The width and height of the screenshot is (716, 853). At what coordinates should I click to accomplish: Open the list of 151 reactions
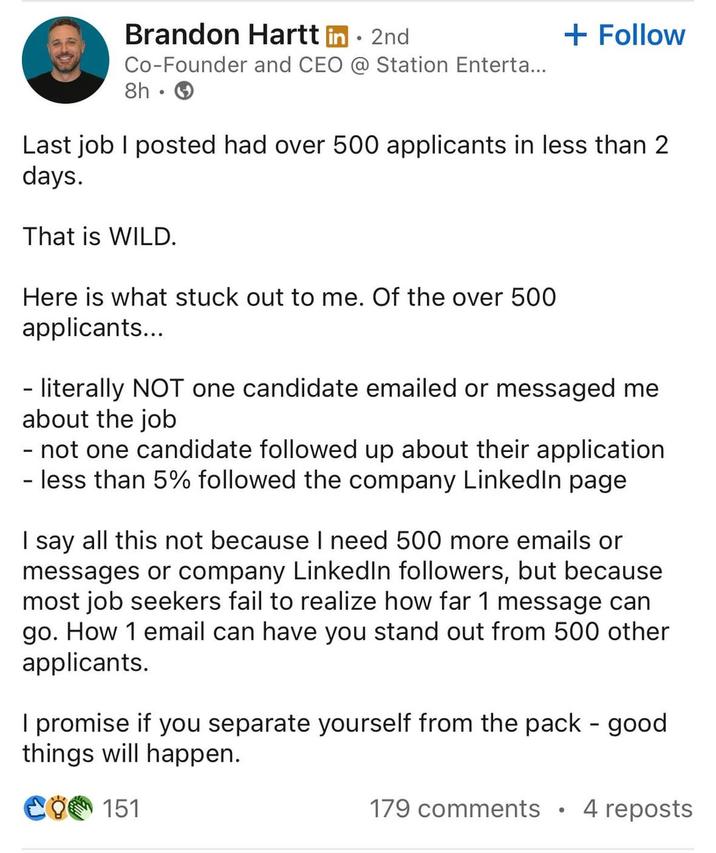[120, 806]
